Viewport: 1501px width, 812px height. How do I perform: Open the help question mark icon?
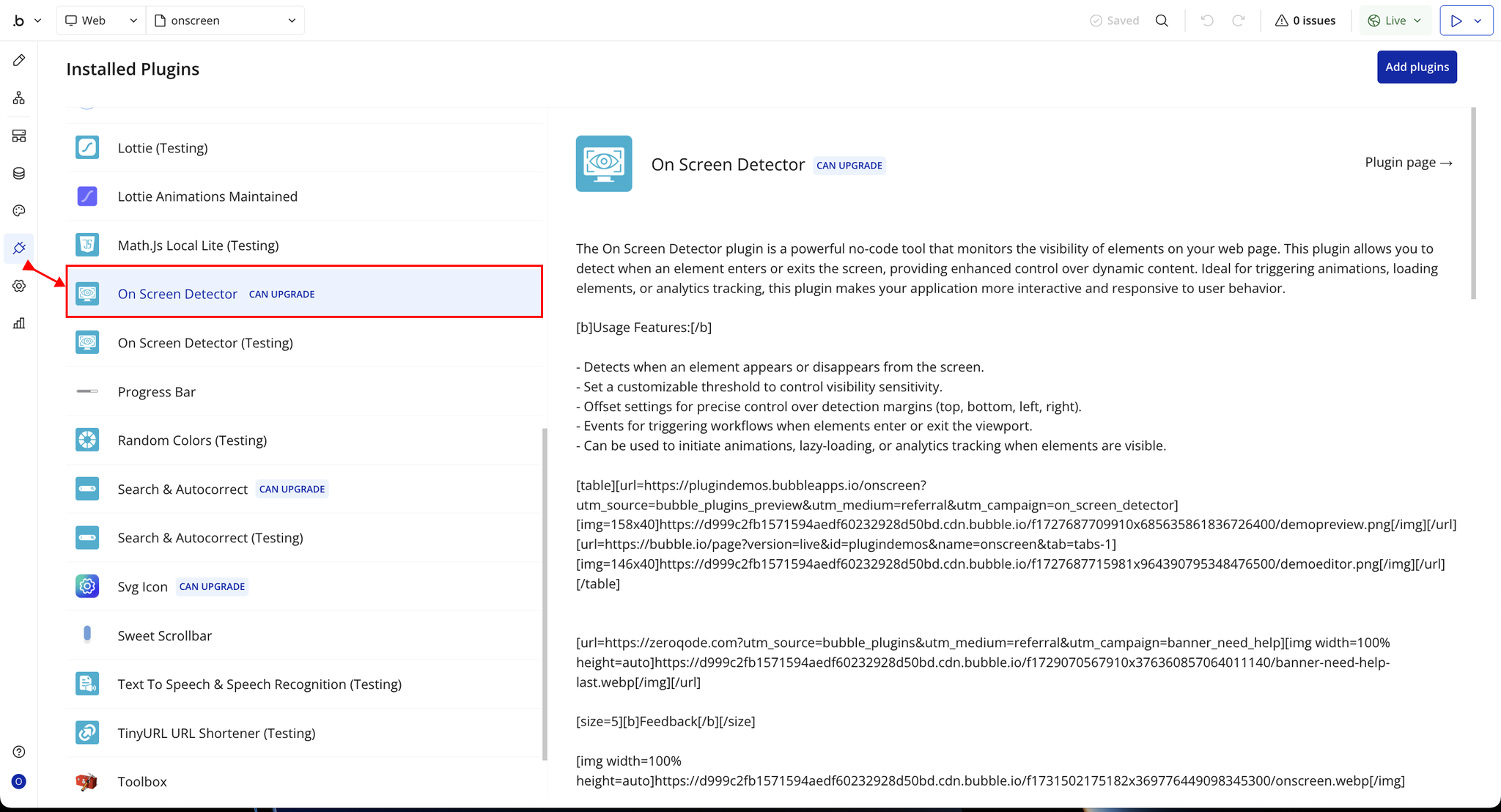tap(19, 752)
